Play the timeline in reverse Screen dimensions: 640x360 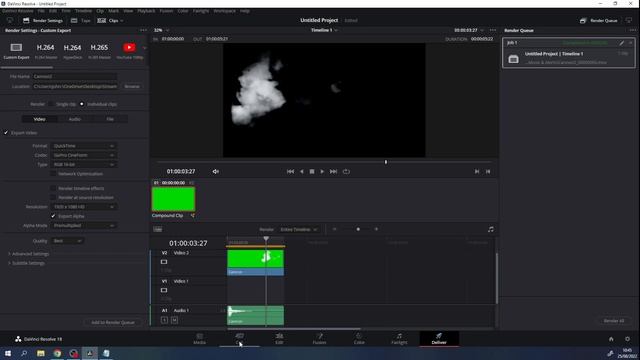(302, 171)
